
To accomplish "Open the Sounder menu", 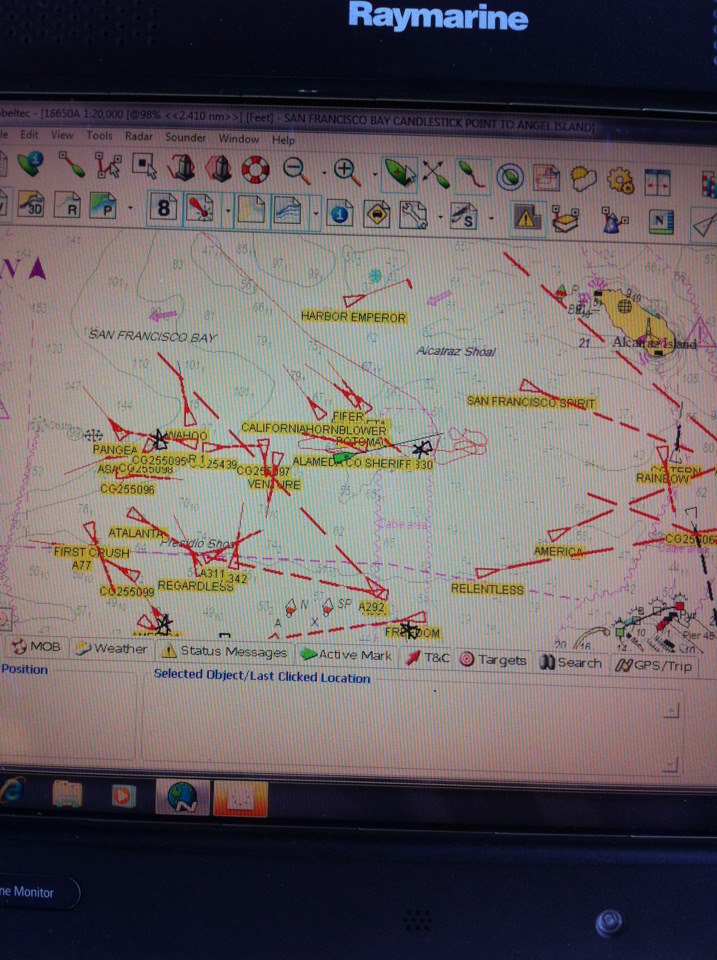I will [x=185, y=137].
